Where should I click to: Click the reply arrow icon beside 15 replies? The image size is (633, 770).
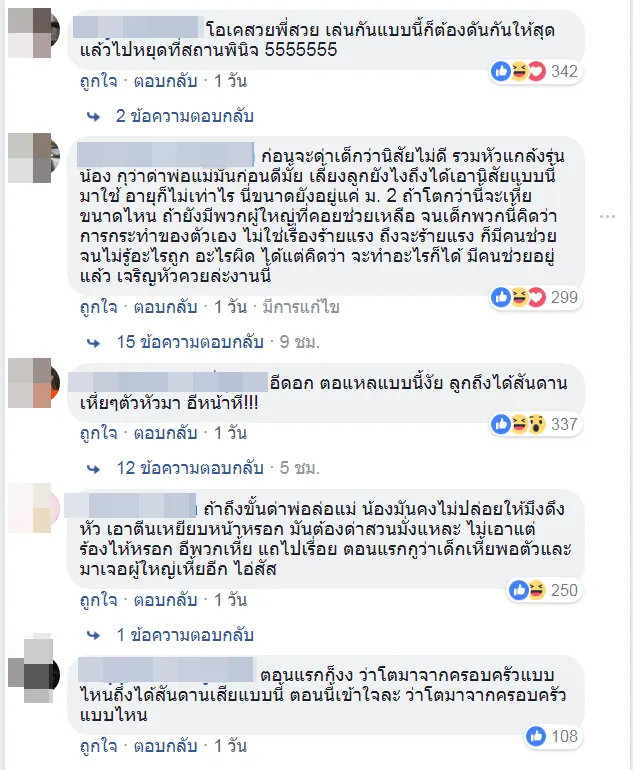point(93,343)
